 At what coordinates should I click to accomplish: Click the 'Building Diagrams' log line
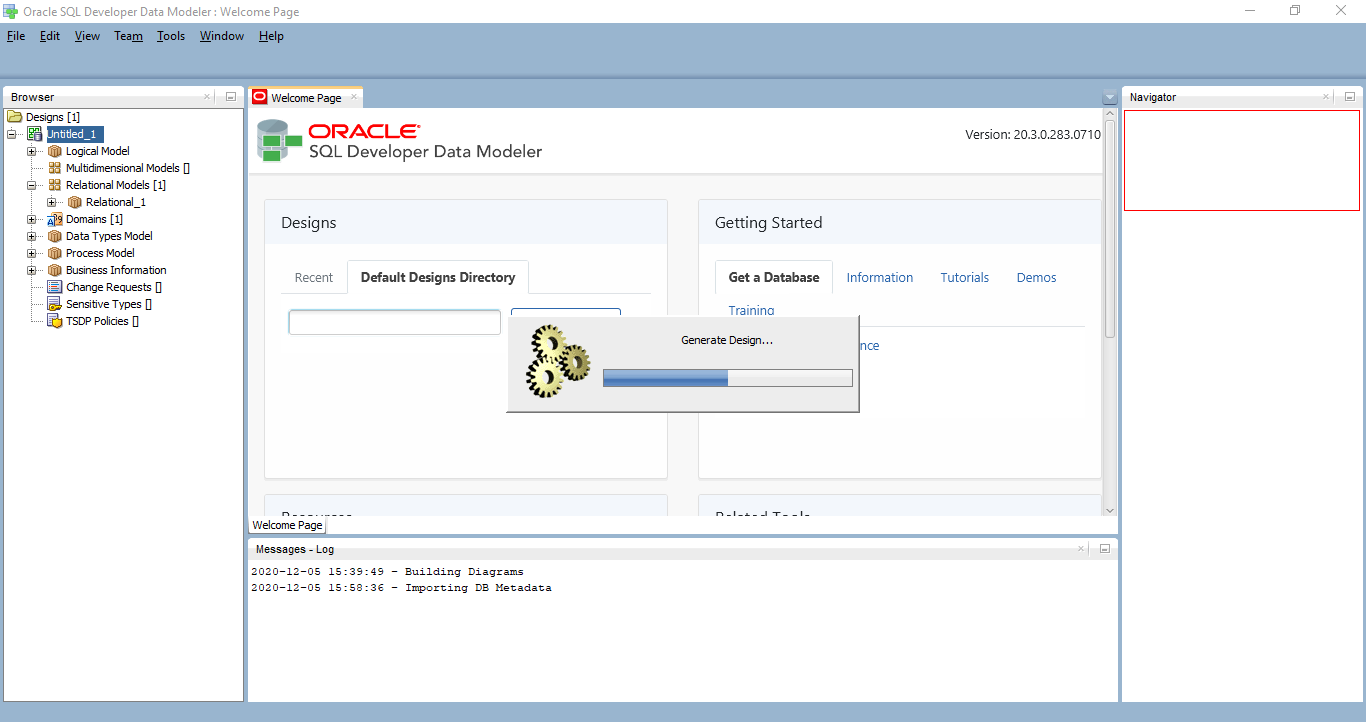tap(387, 572)
